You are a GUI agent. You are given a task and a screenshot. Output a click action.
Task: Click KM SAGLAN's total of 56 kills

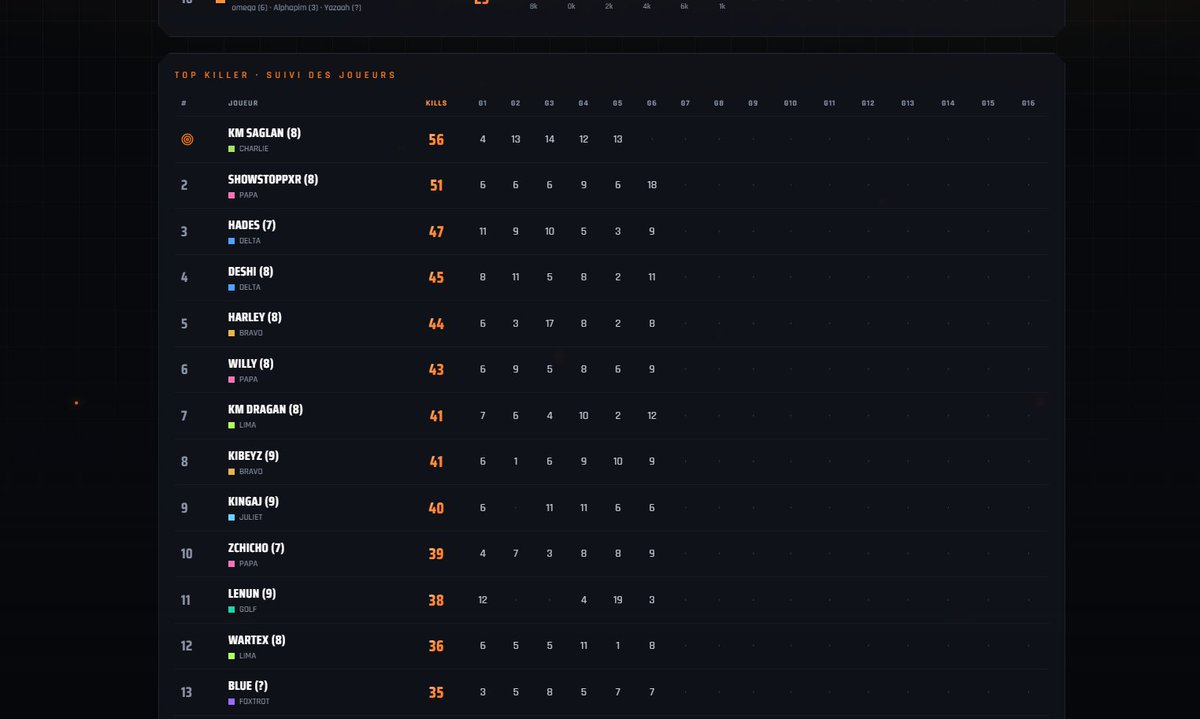click(x=436, y=140)
